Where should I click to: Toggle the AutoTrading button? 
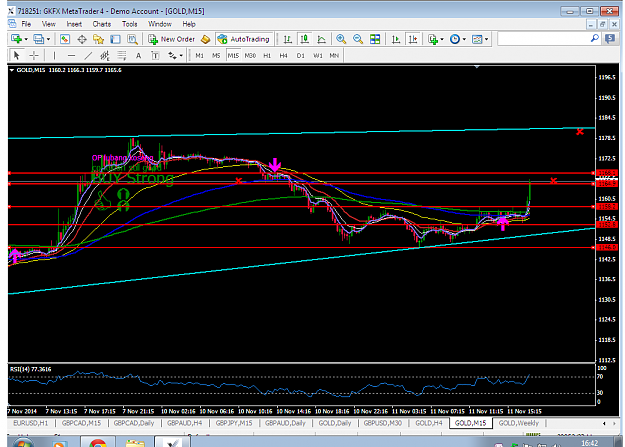pyautogui.click(x=244, y=39)
